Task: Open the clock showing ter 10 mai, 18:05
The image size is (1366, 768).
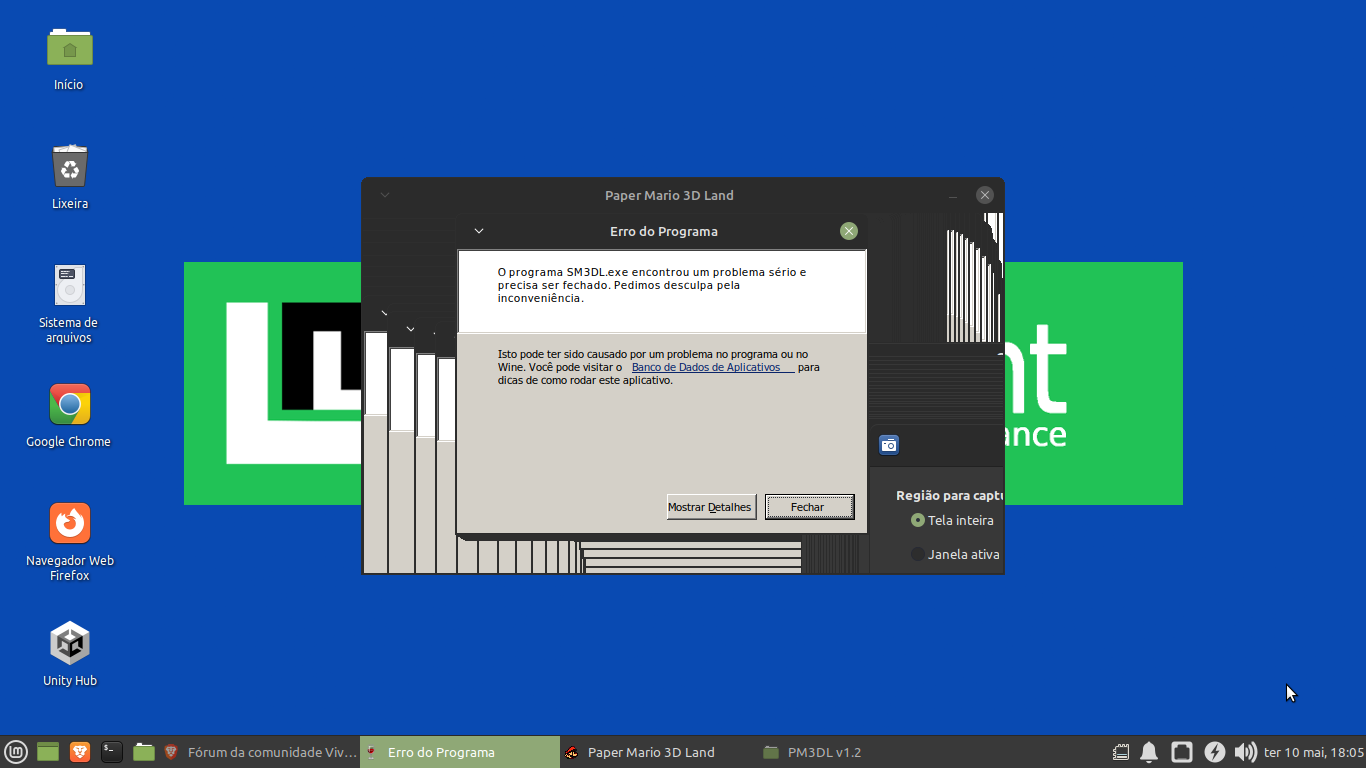Action: pyautogui.click(x=1313, y=752)
